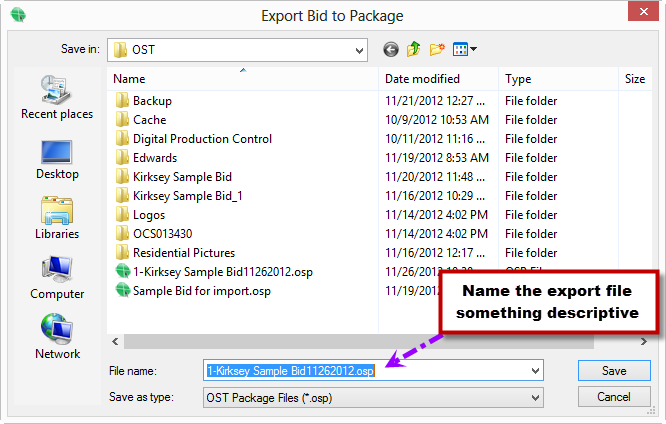666x424 pixels.
Task: Open Libraries in sidebar
Action: [x=57, y=218]
